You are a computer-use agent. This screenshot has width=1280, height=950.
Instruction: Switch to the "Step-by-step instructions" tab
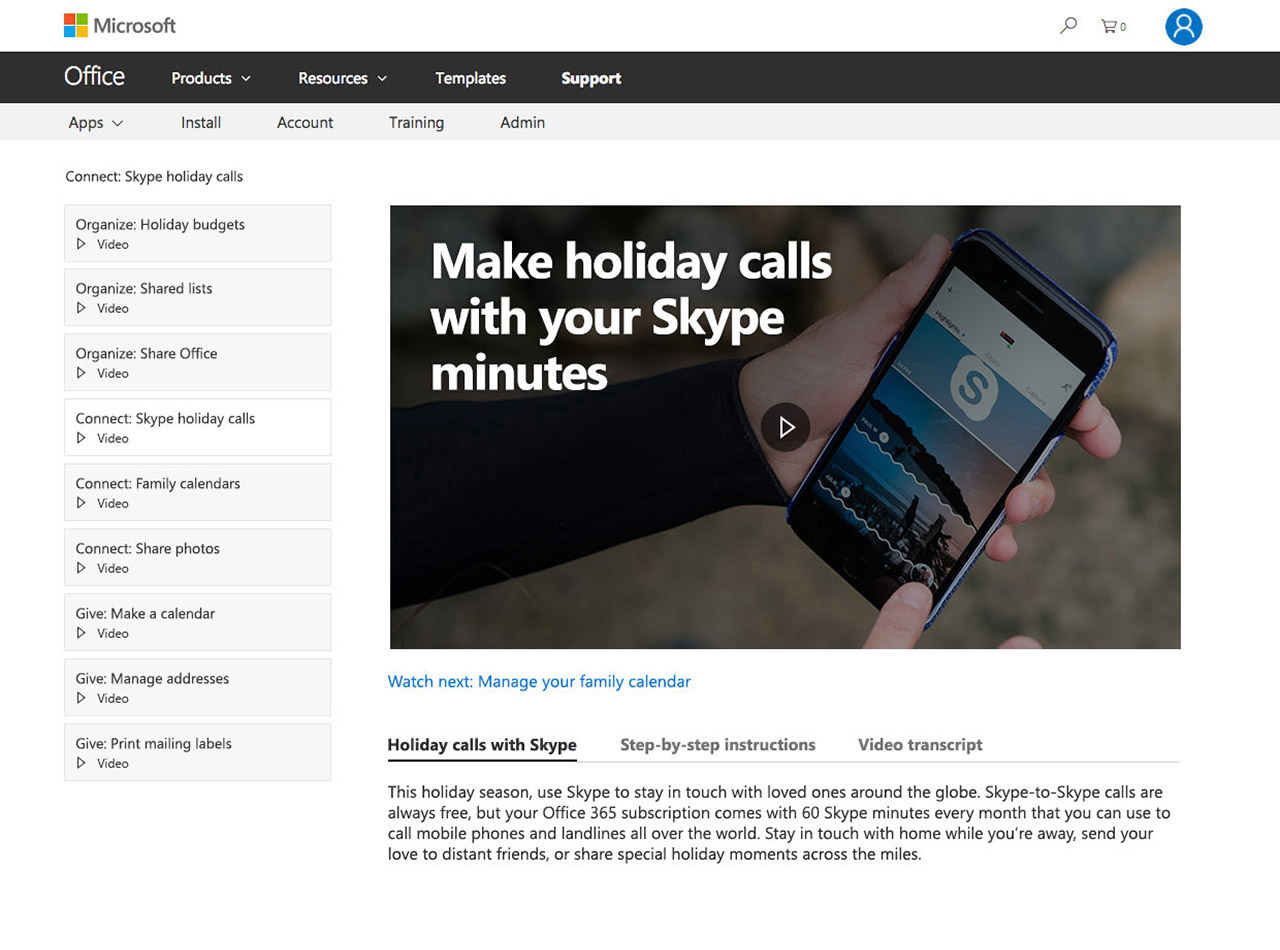717,744
